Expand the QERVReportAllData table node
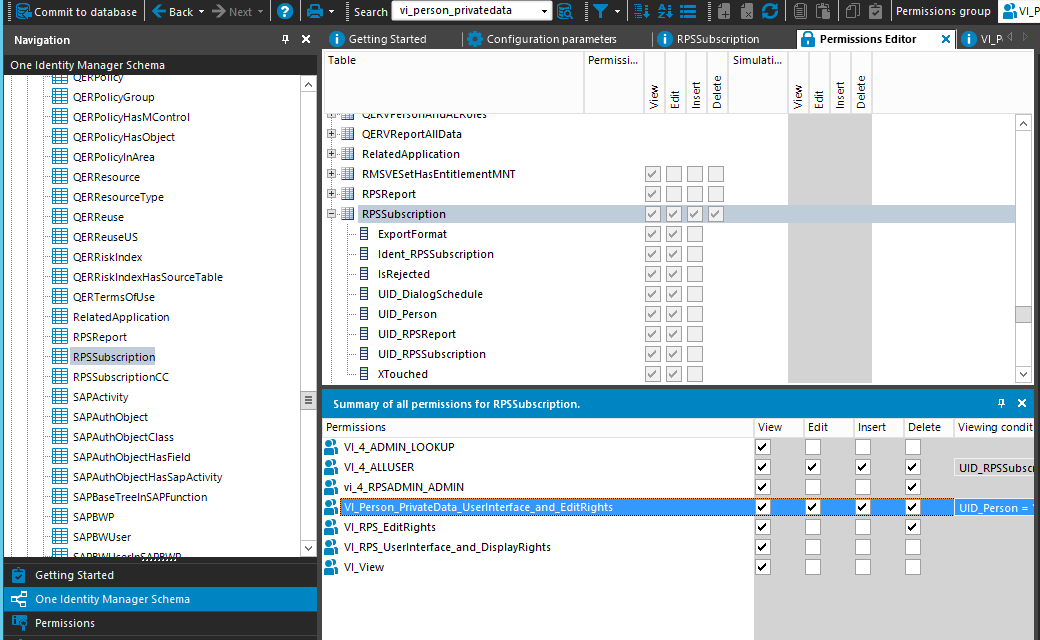The width and height of the screenshot is (1040, 640). point(332,134)
